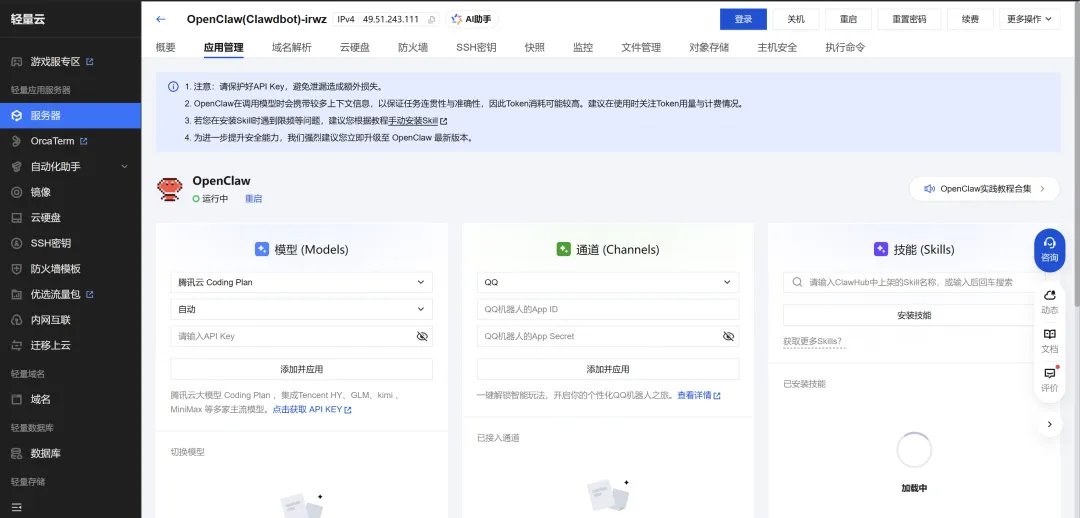Toggle API Key visibility eye icon
Viewport: 1080px width, 518px height.
coord(422,336)
